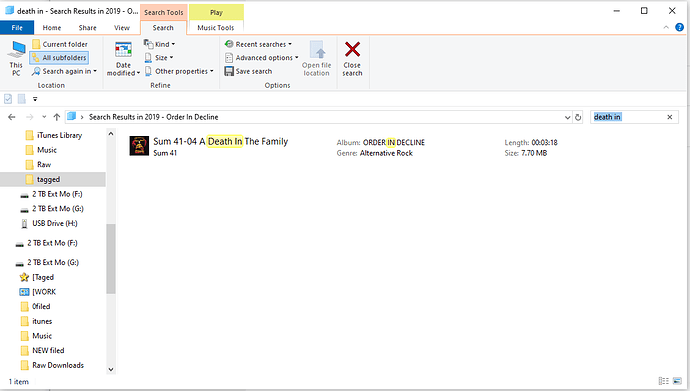The image size is (690, 391).
Task: Switch to the Home ribbon tab
Action: (52, 28)
